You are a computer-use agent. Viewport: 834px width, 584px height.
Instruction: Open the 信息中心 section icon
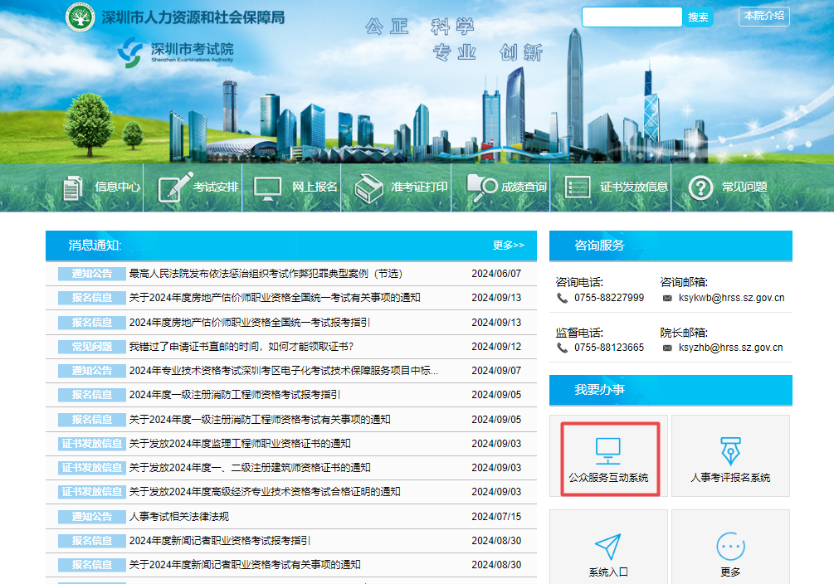[73, 188]
